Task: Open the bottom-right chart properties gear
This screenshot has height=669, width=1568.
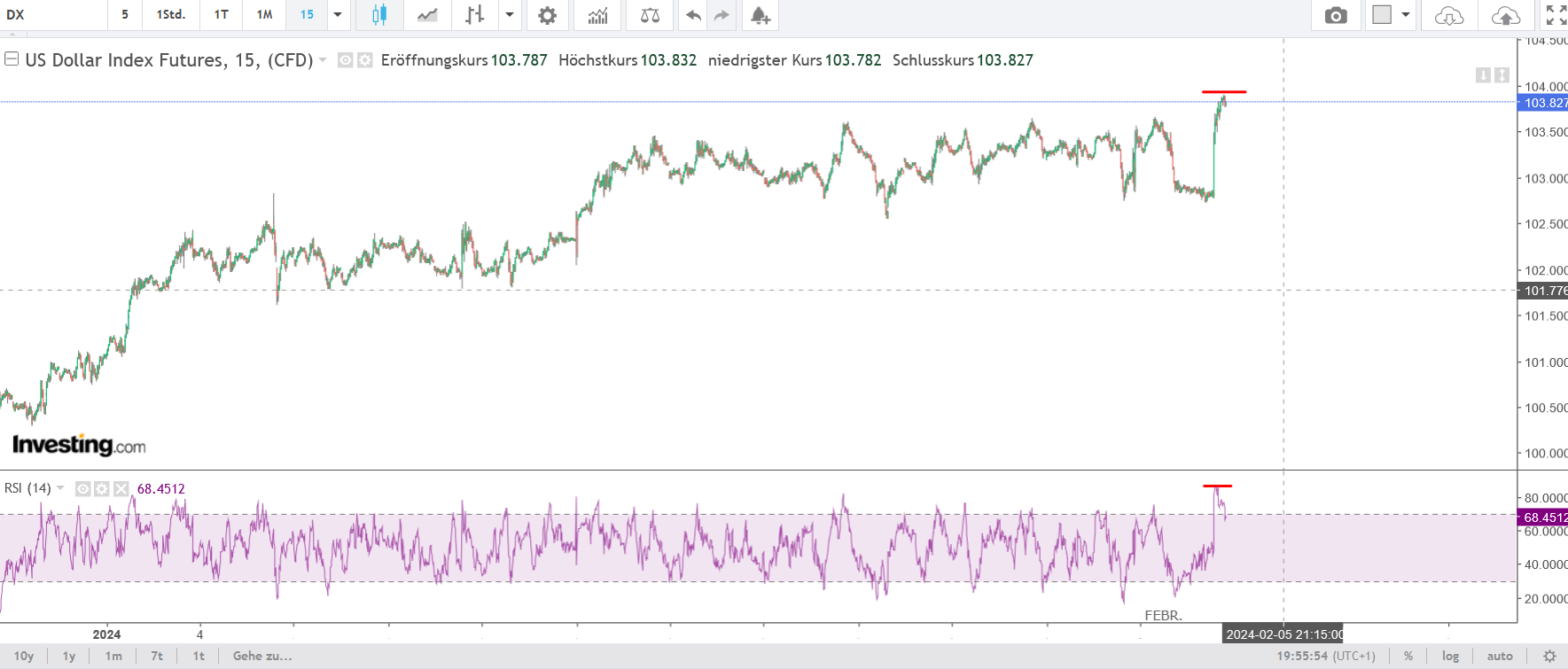Action: 1549,657
